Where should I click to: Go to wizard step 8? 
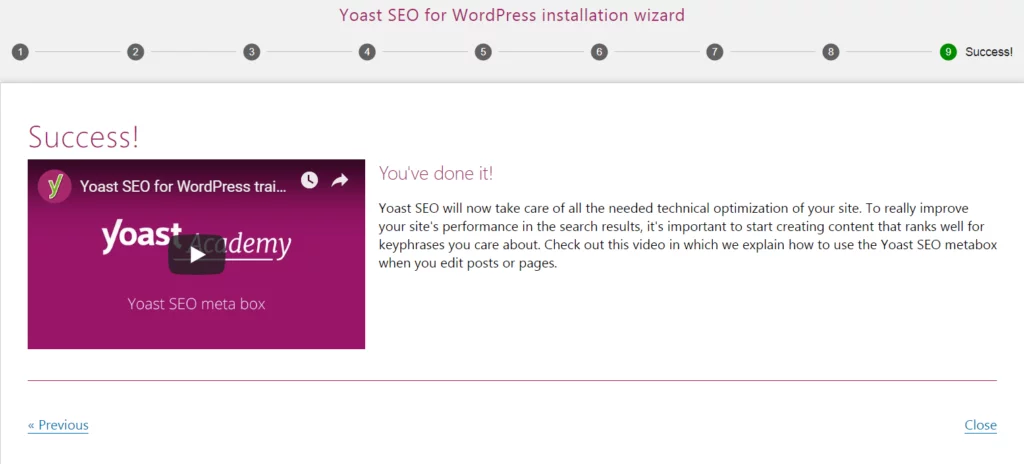click(x=830, y=52)
